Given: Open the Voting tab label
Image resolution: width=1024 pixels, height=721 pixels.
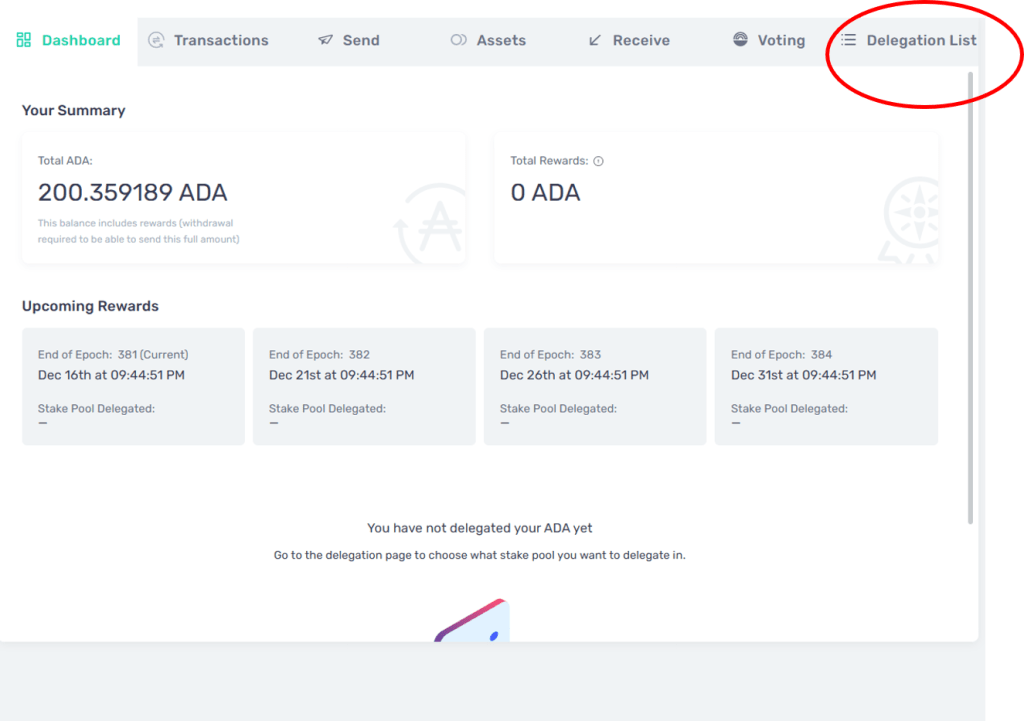Looking at the screenshot, I should pyautogui.click(x=781, y=41).
